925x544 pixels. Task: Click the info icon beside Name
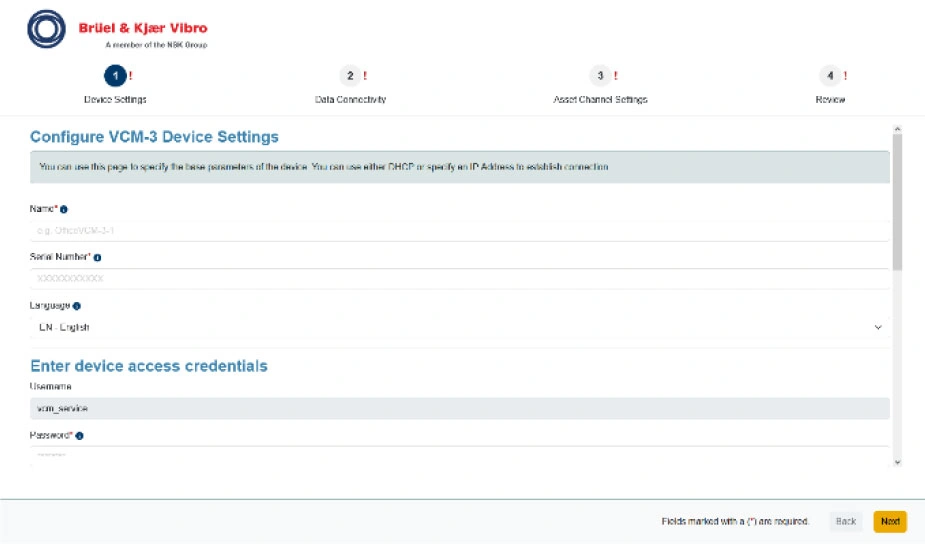pyautogui.click(x=64, y=210)
